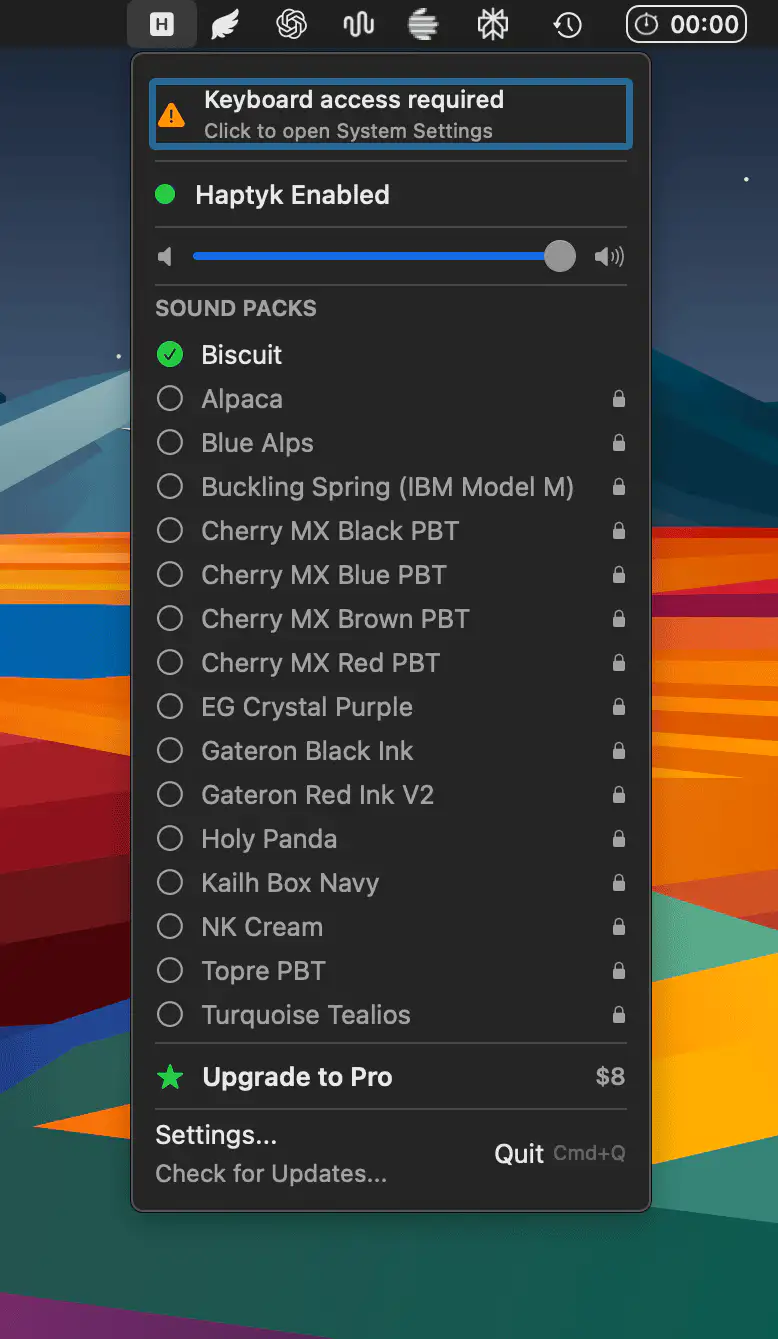Open the feather wing menu bar app

[225, 24]
